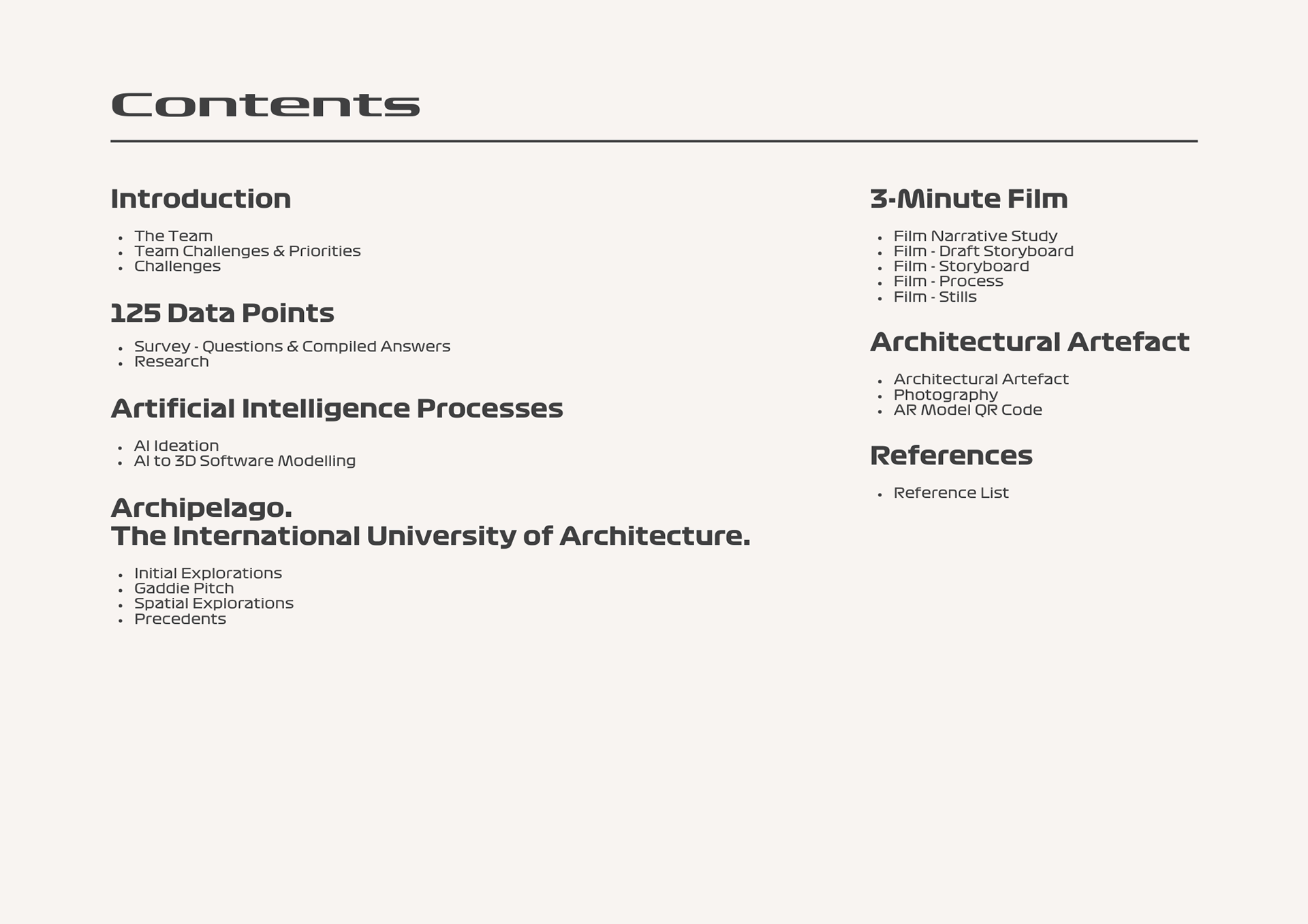Jump to the Precedents entry

click(x=180, y=619)
